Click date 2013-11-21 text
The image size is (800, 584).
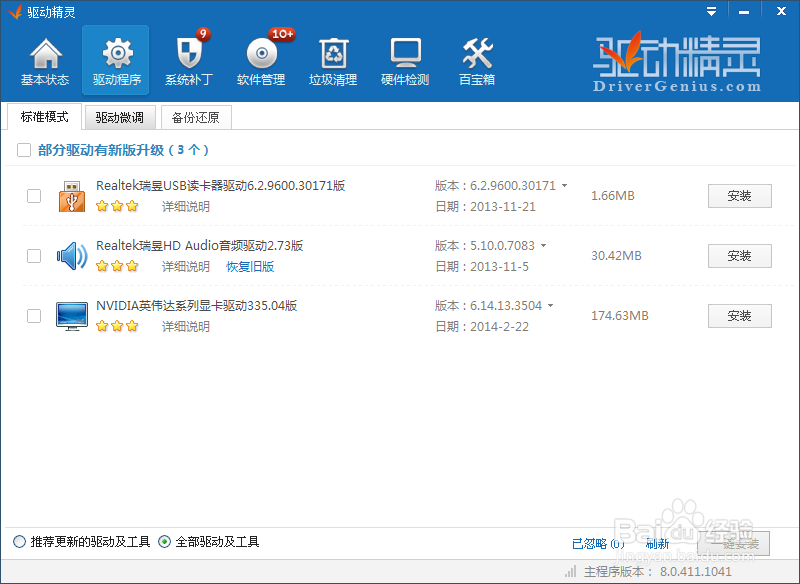coord(503,207)
